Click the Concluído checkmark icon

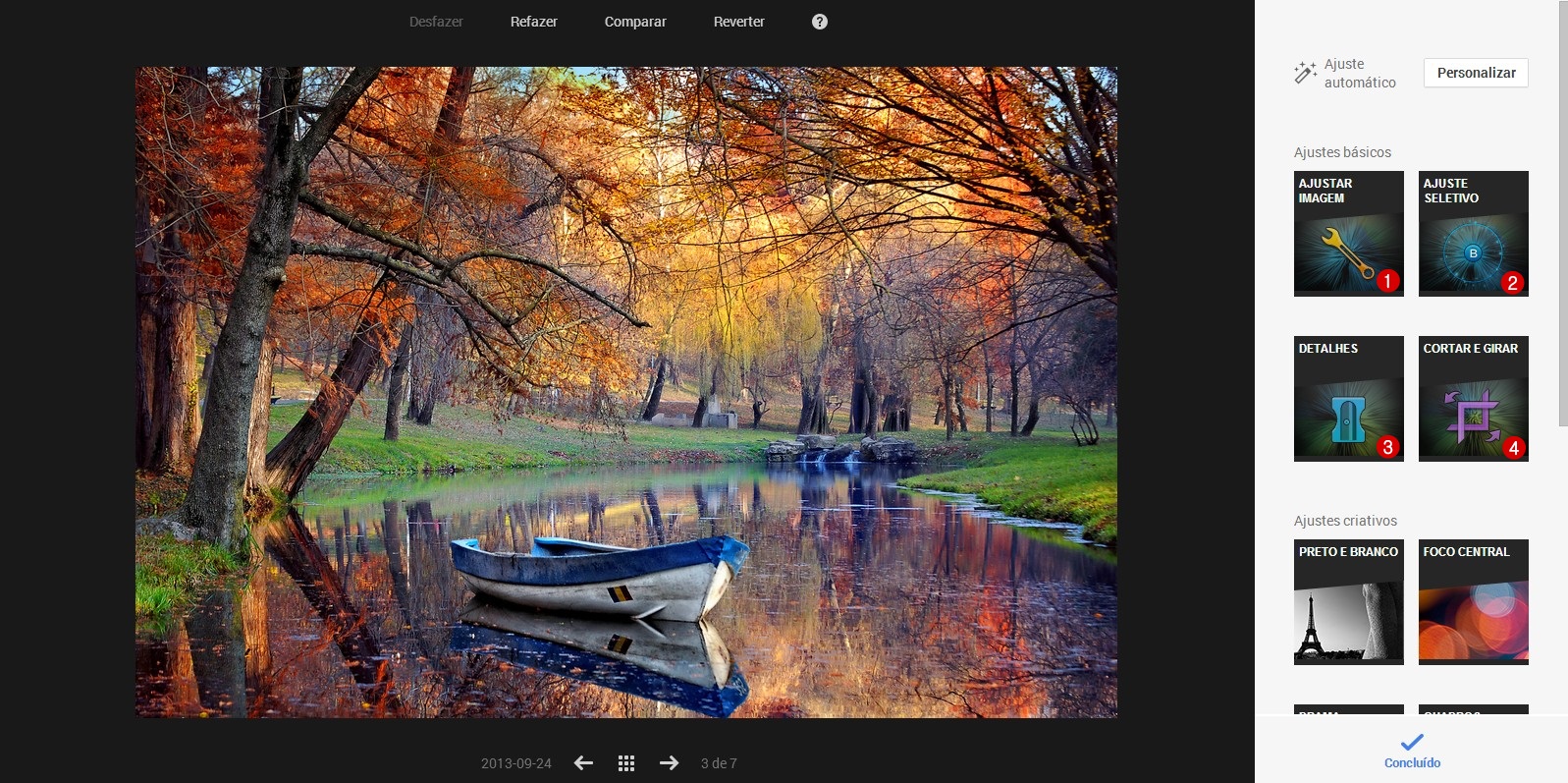pos(1412,743)
